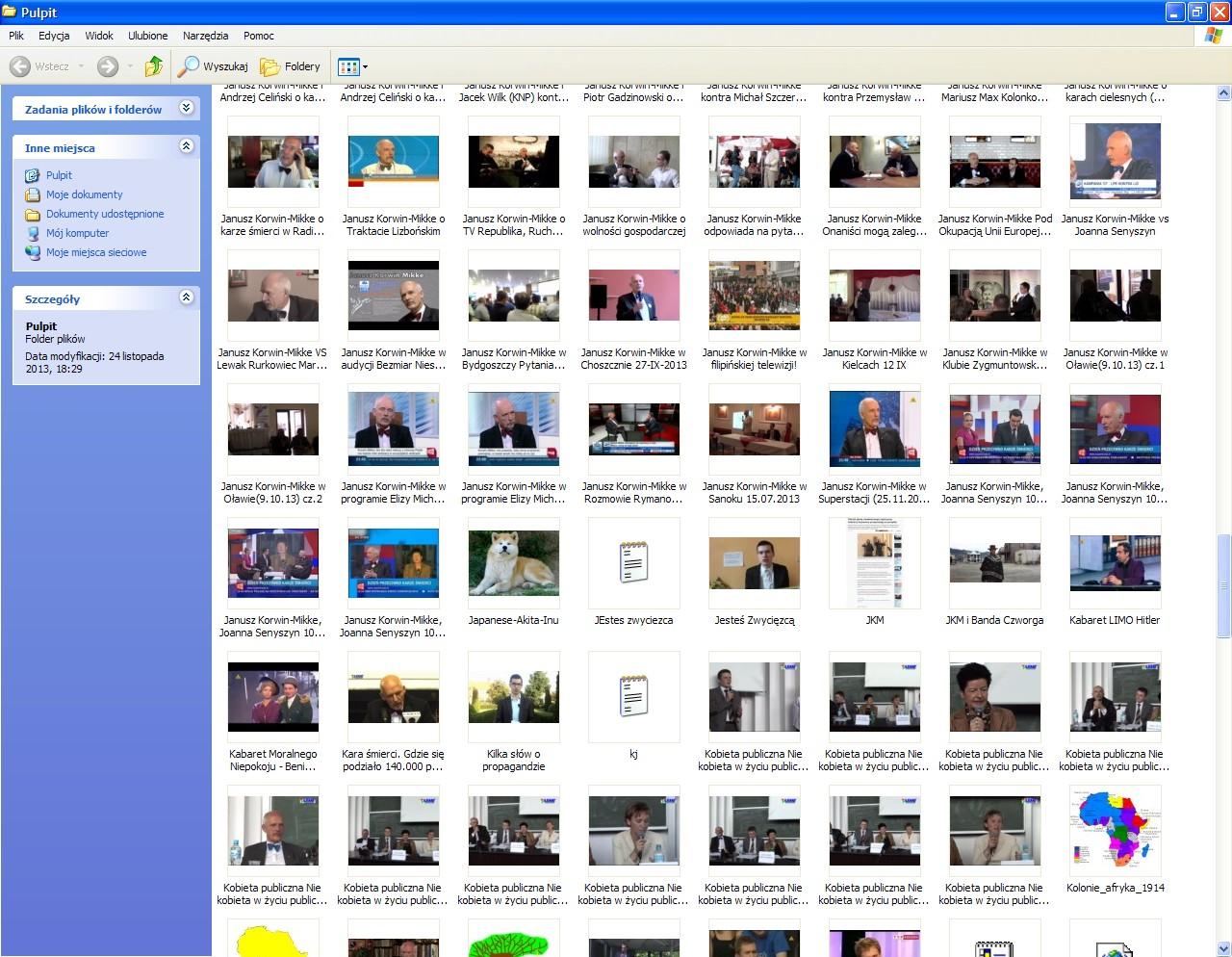The width and height of the screenshot is (1232, 957).
Task: Select Janusz Korwin-Mikke w Klubie Zygmuntowskim thumbnail
Action: click(994, 296)
